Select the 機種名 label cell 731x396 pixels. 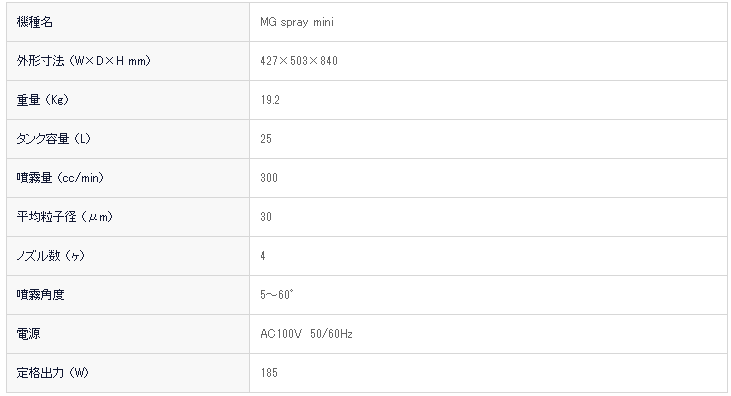point(128,22)
